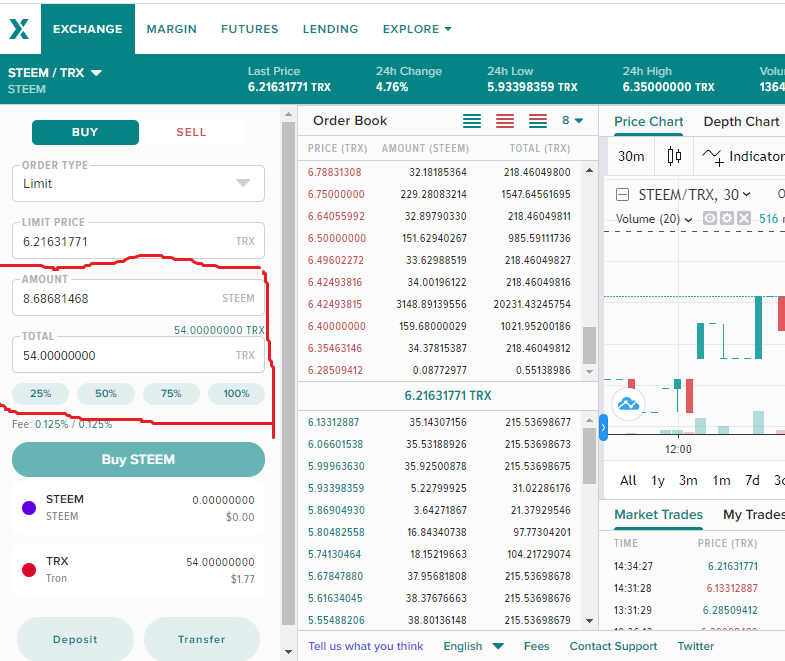Click the fee rate 0.125% / 0.125% link

pos(74,425)
